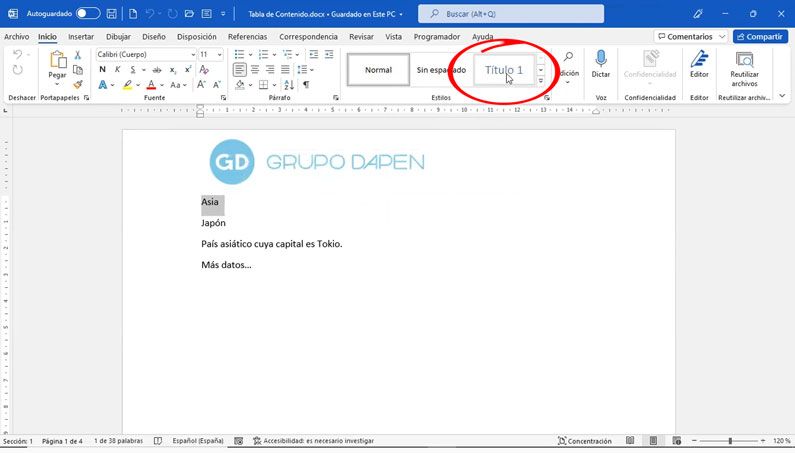This screenshot has width=795, height=453.
Task: Cut selection with the scissors icon
Action: [x=78, y=55]
